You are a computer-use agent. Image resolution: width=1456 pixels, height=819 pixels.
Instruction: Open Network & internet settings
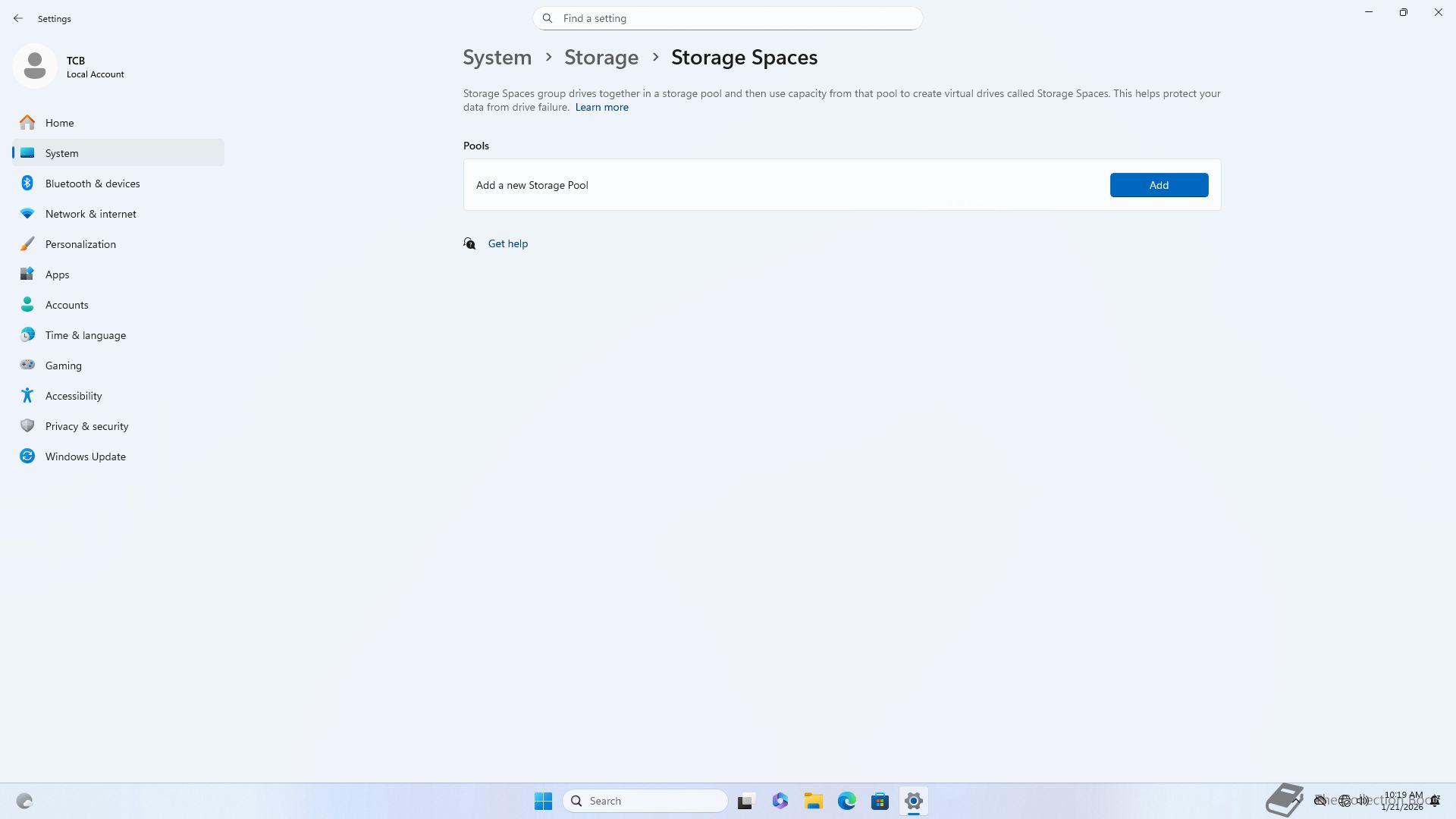tap(90, 214)
